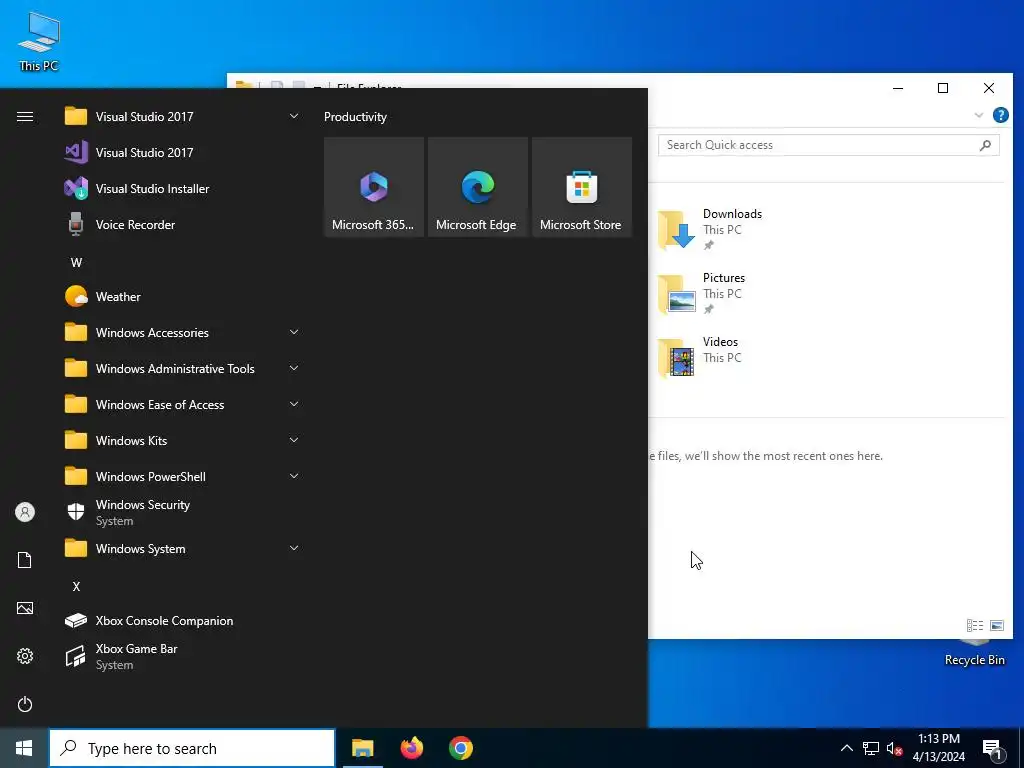Viewport: 1024px width, 768px height.
Task: Click the Productivity group title
Action: click(355, 117)
